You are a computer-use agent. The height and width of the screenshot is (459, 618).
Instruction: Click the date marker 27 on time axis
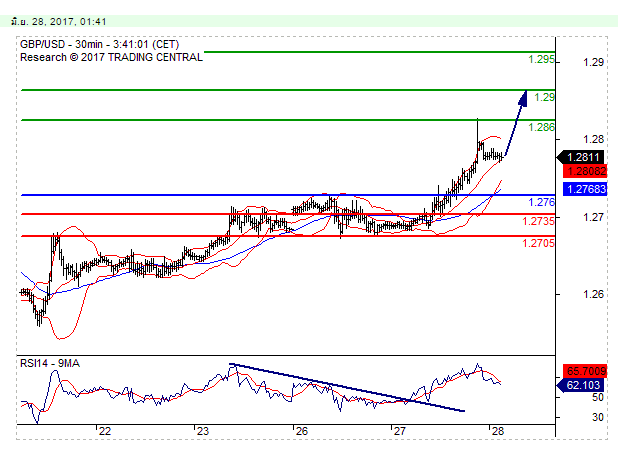[x=400, y=431]
